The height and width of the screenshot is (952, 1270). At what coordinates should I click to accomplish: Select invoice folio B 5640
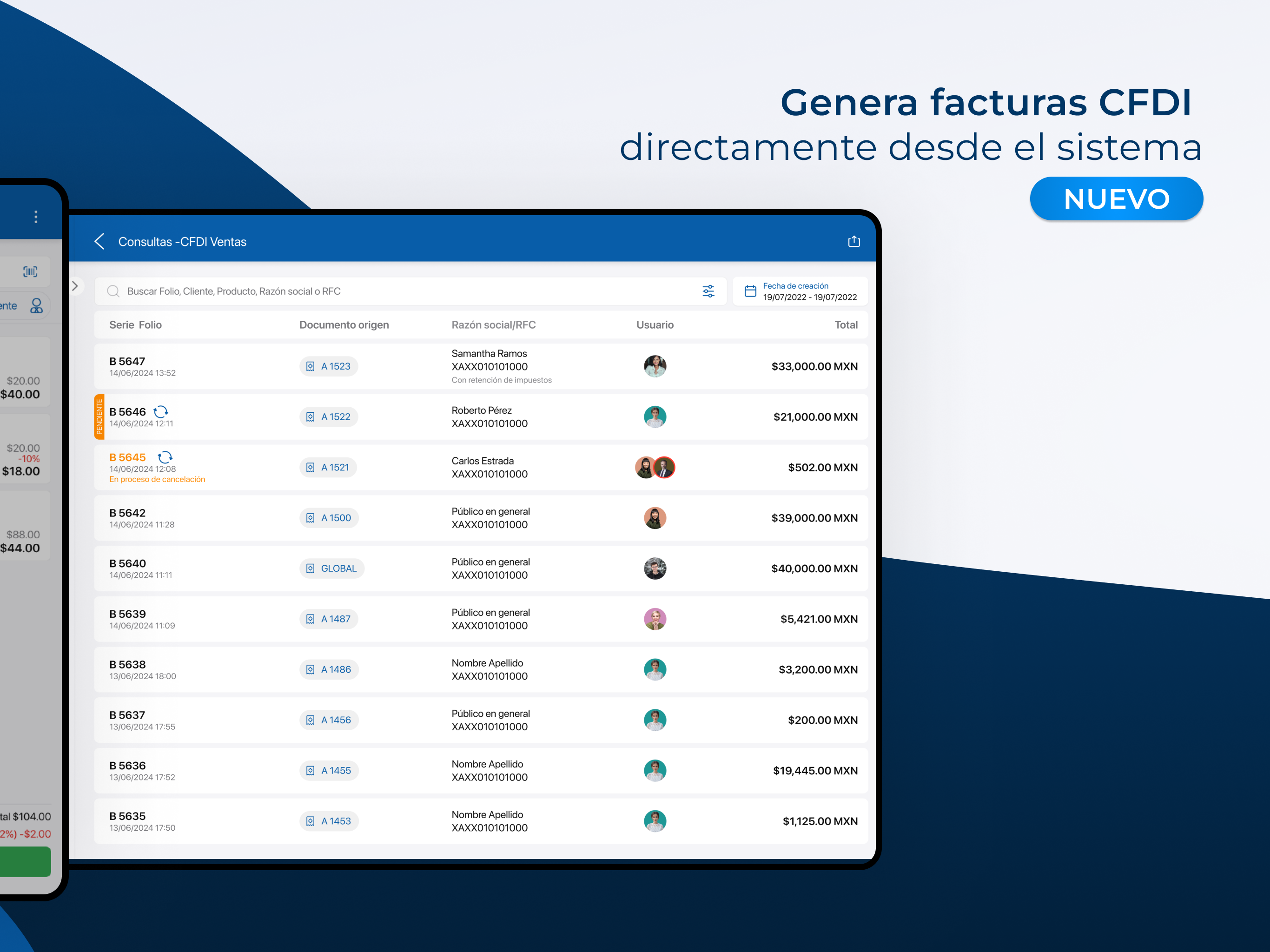[x=127, y=563]
